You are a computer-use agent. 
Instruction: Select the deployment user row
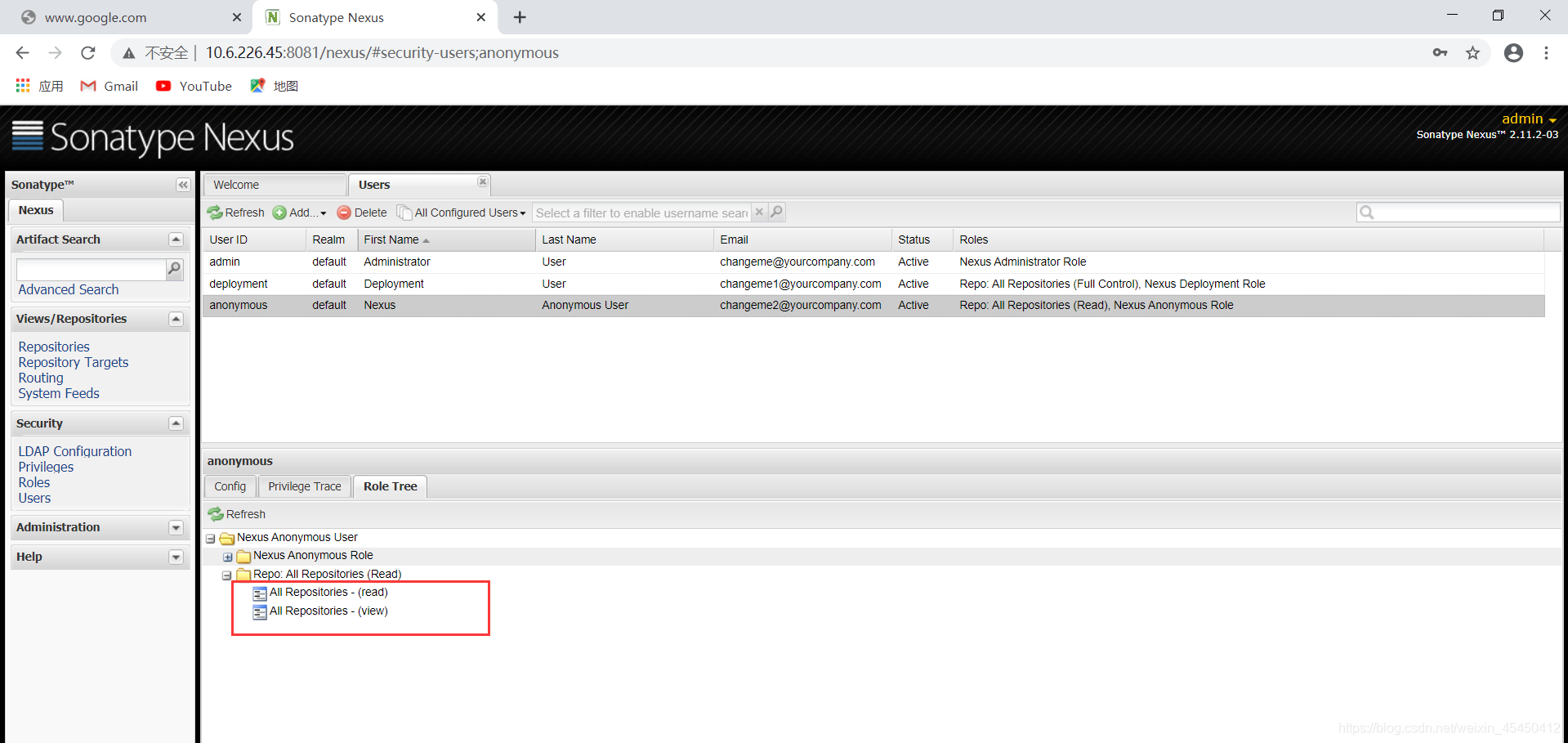[873, 284]
